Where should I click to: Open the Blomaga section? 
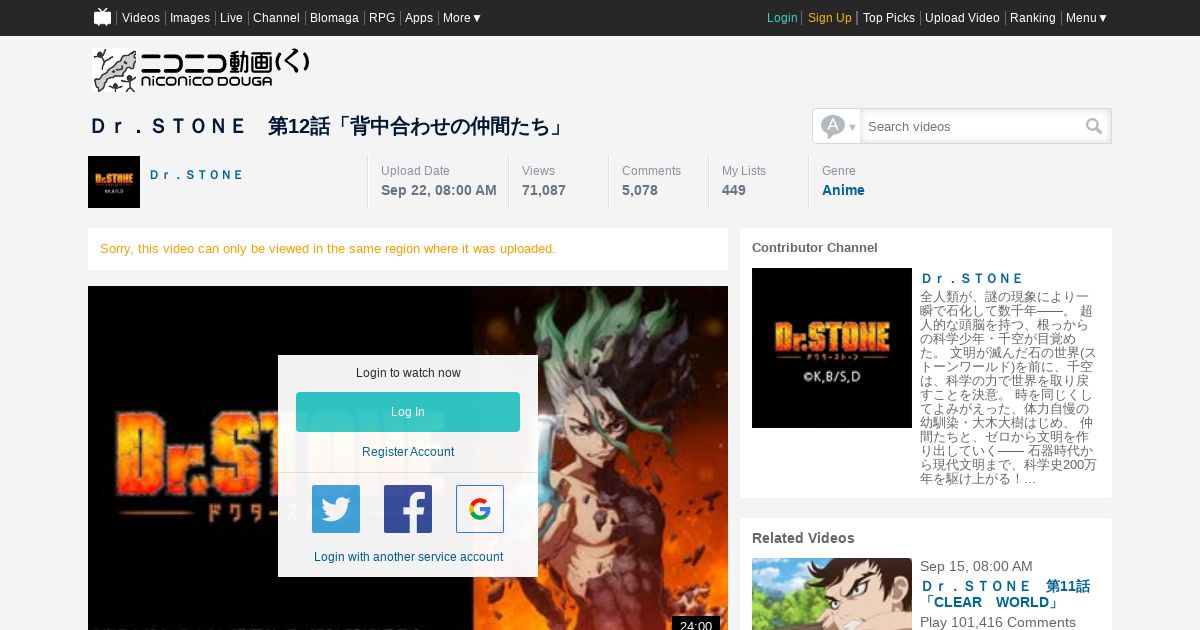point(334,18)
